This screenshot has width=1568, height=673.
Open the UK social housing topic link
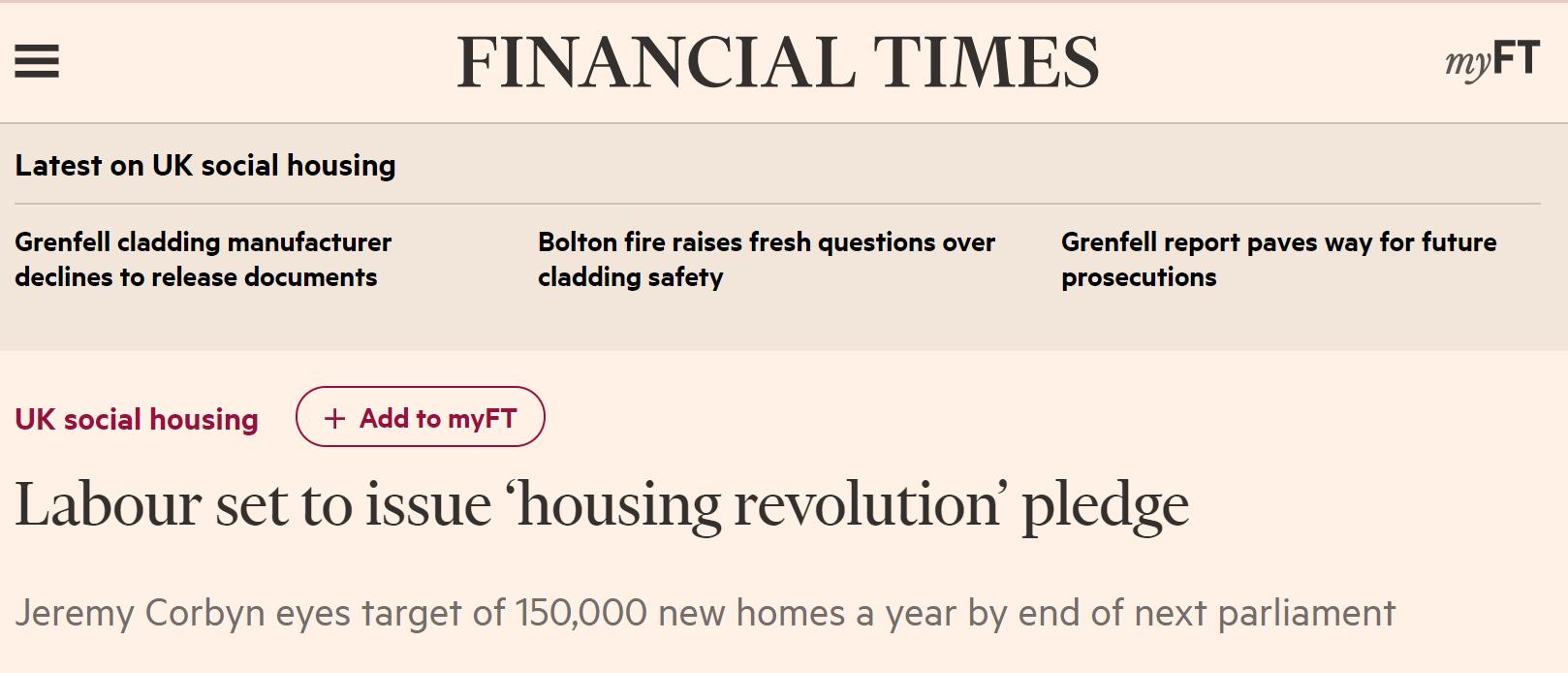[x=137, y=419]
